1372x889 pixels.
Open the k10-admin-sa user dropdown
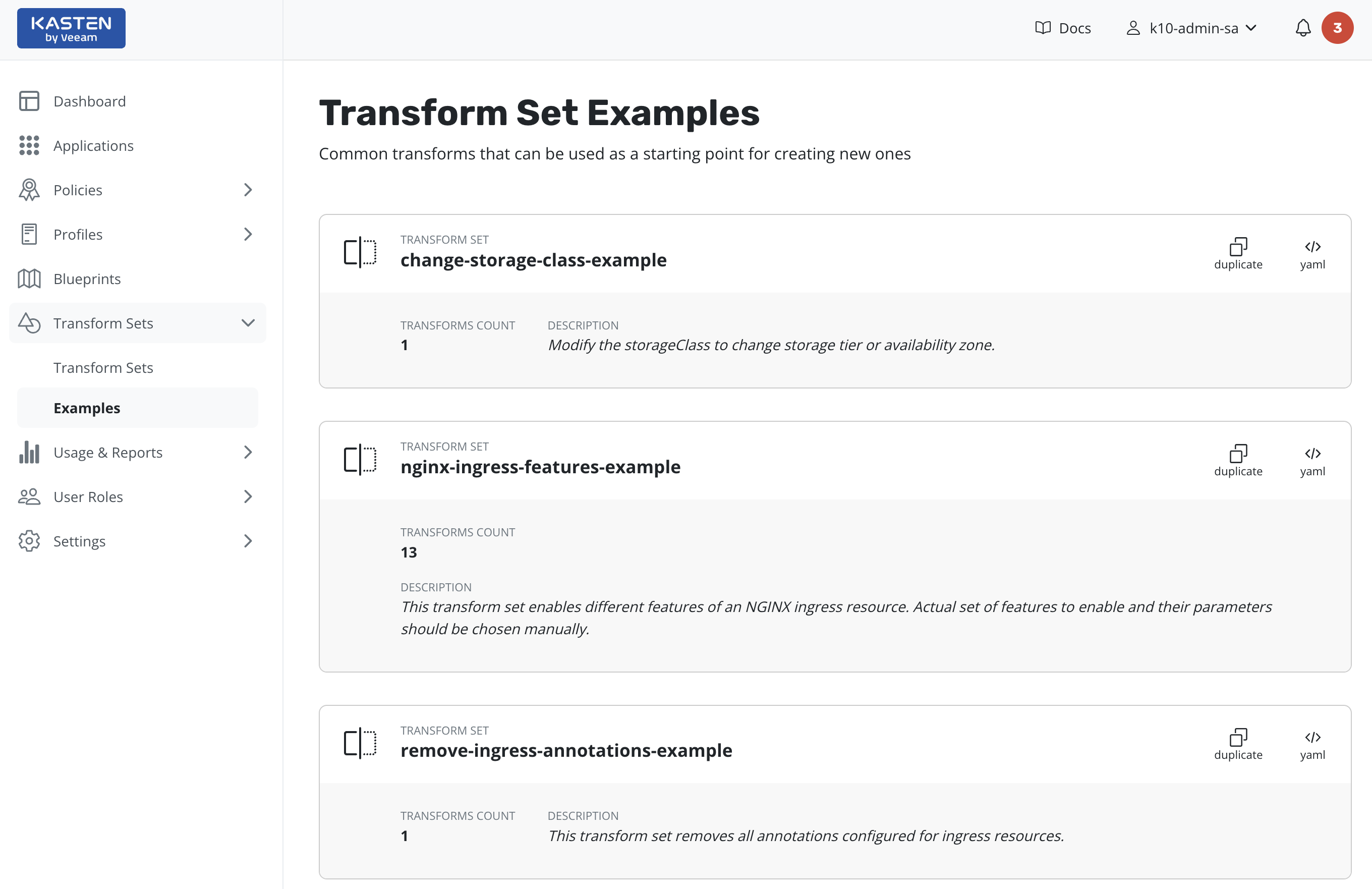click(x=1192, y=28)
